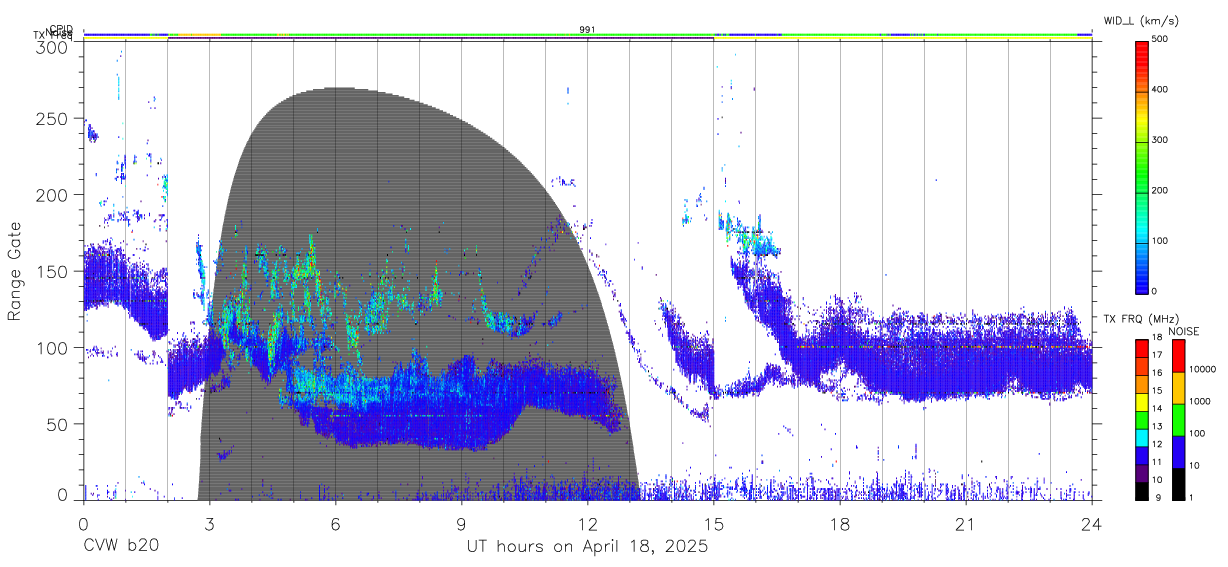
Task: Click the '21' tick label on UT hours axis
Action: [966, 524]
